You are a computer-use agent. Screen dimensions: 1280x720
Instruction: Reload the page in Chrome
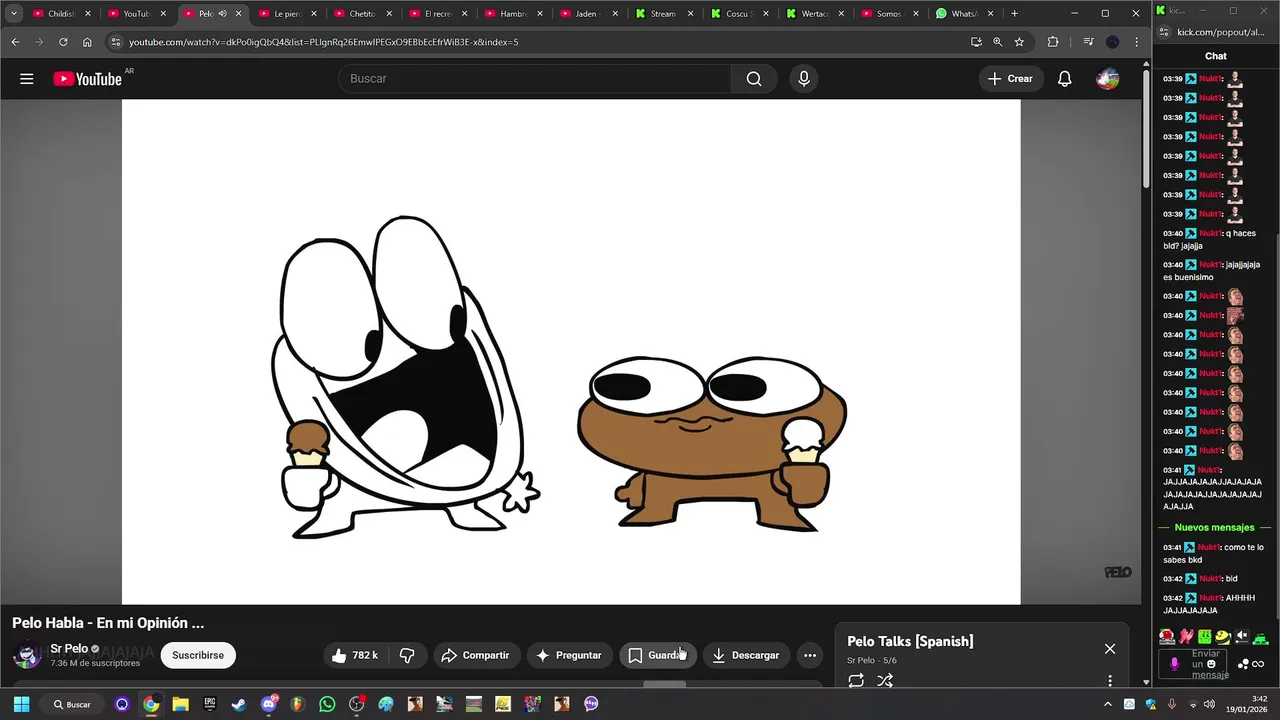click(63, 42)
